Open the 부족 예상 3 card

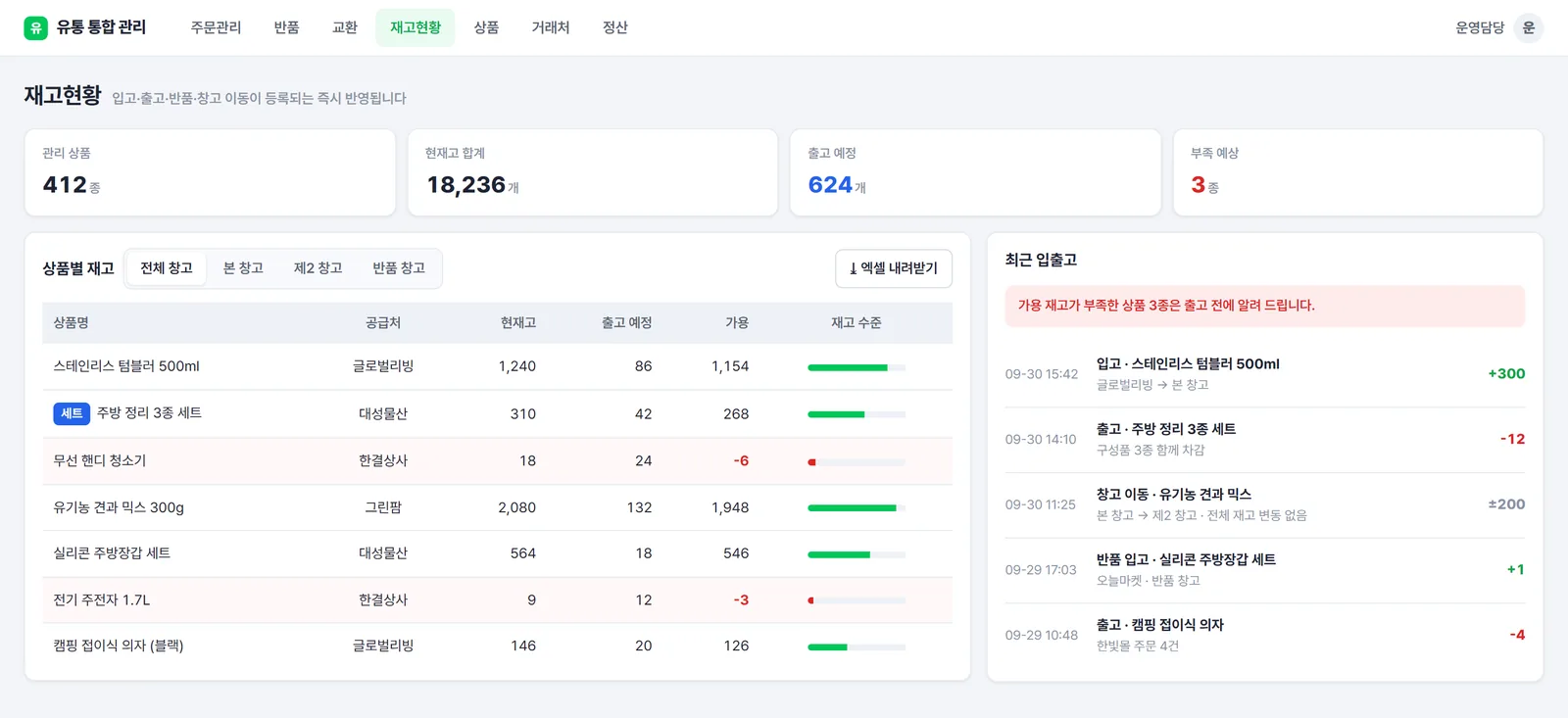[1358, 172]
